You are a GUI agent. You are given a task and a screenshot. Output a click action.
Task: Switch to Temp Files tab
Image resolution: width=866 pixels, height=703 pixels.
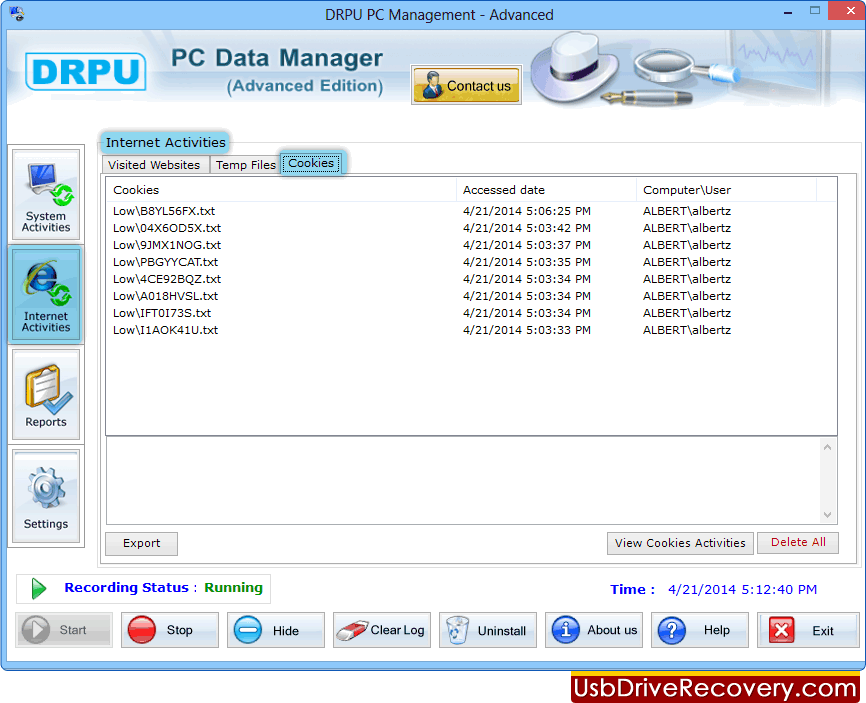(x=245, y=165)
